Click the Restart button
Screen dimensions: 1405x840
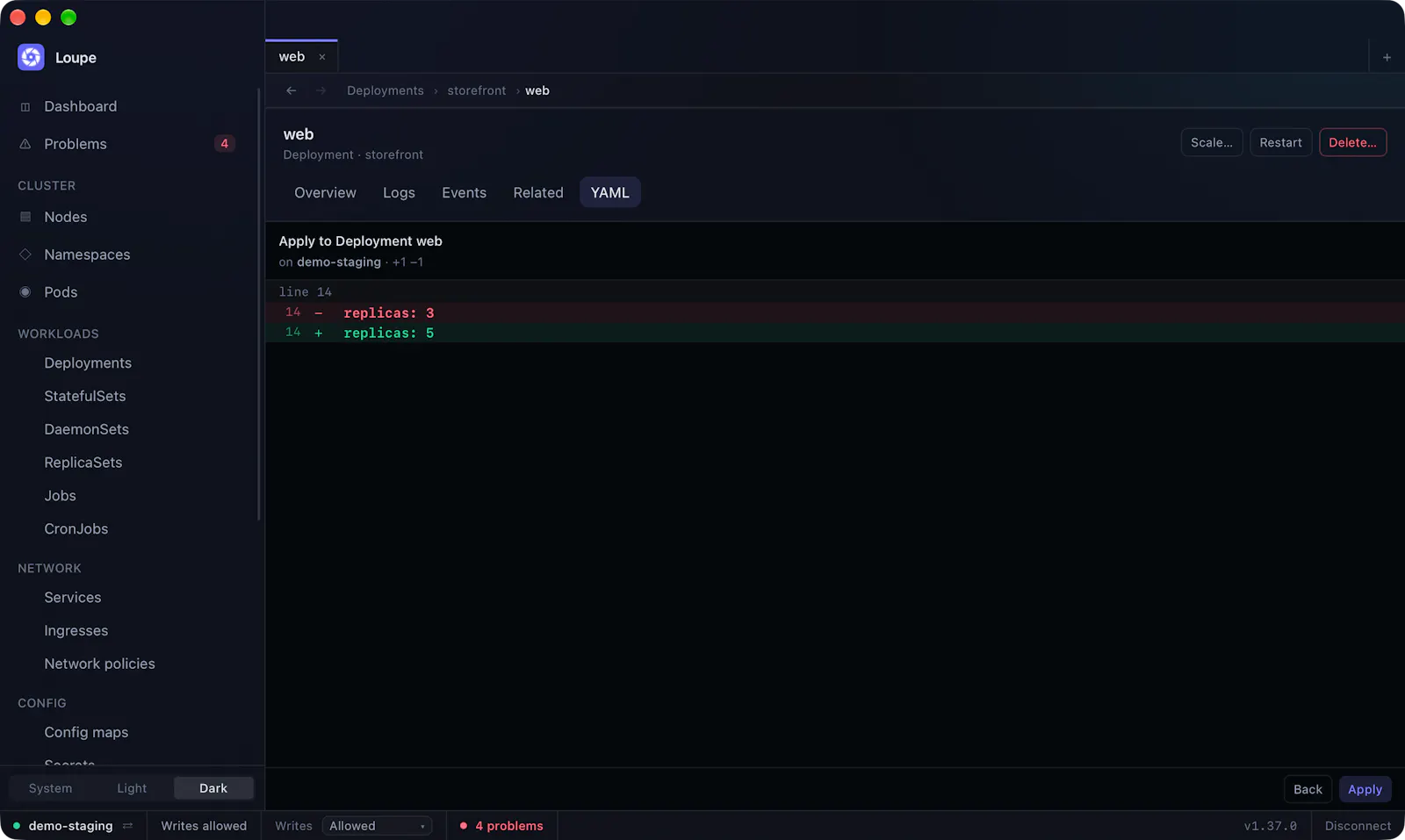pyautogui.click(x=1280, y=143)
